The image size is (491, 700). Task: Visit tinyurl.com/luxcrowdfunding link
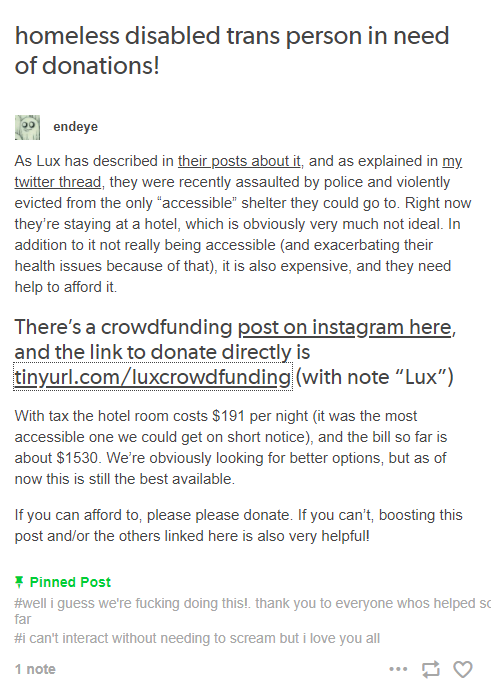click(x=153, y=377)
